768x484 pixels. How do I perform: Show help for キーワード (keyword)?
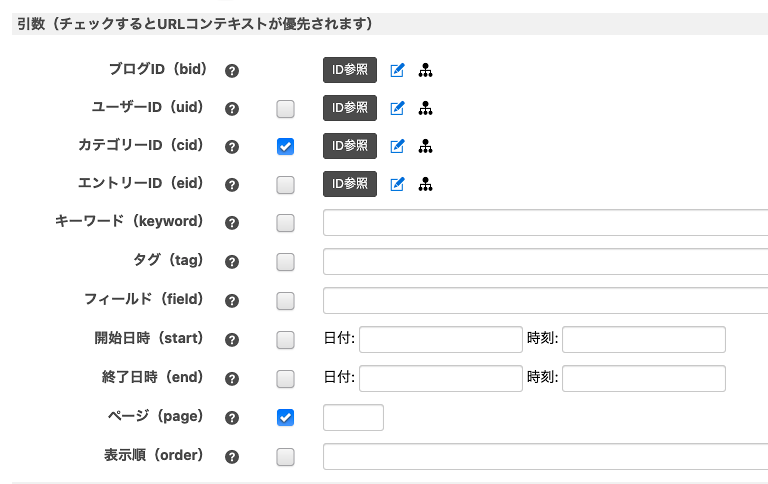232,223
